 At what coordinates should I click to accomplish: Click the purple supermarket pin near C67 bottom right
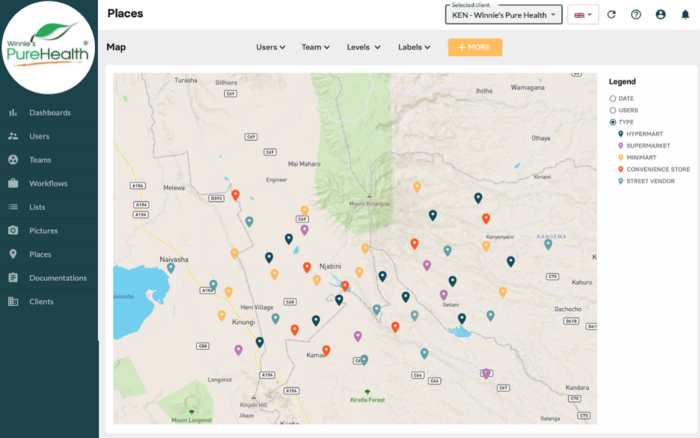pyautogui.click(x=486, y=374)
